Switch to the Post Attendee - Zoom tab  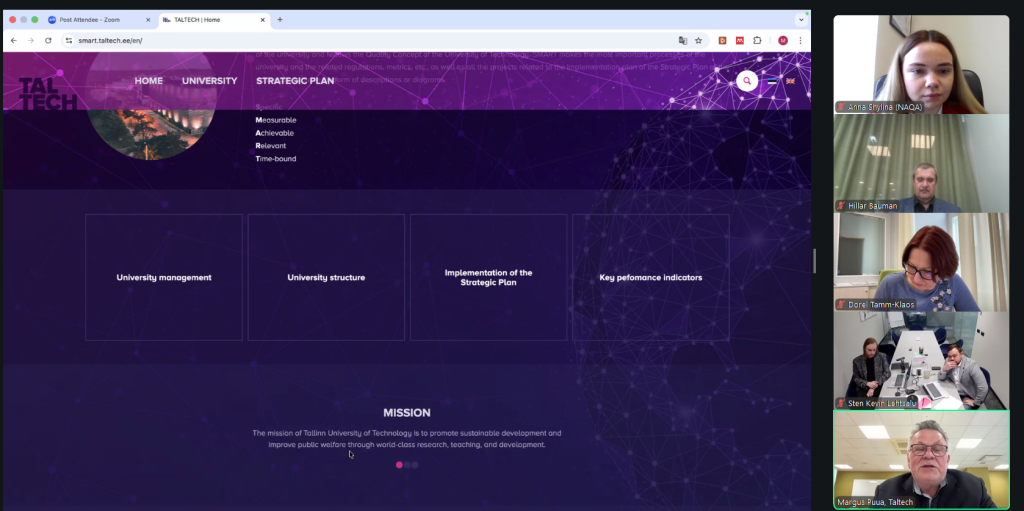pos(91,19)
